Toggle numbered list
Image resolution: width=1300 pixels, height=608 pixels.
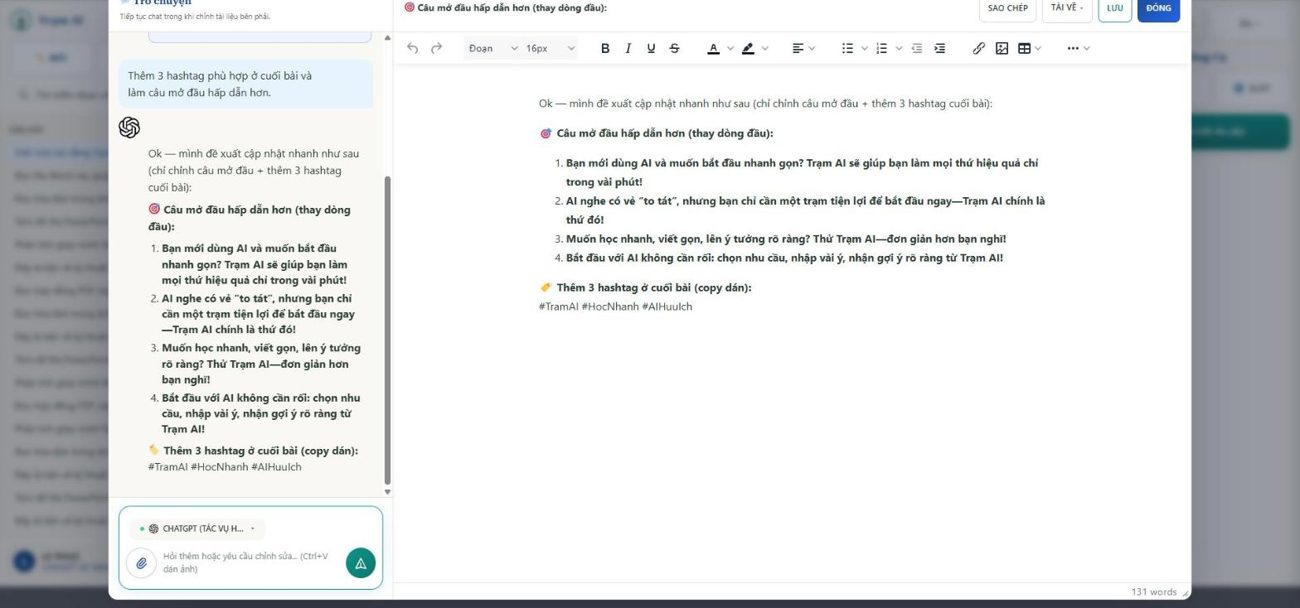click(881, 48)
